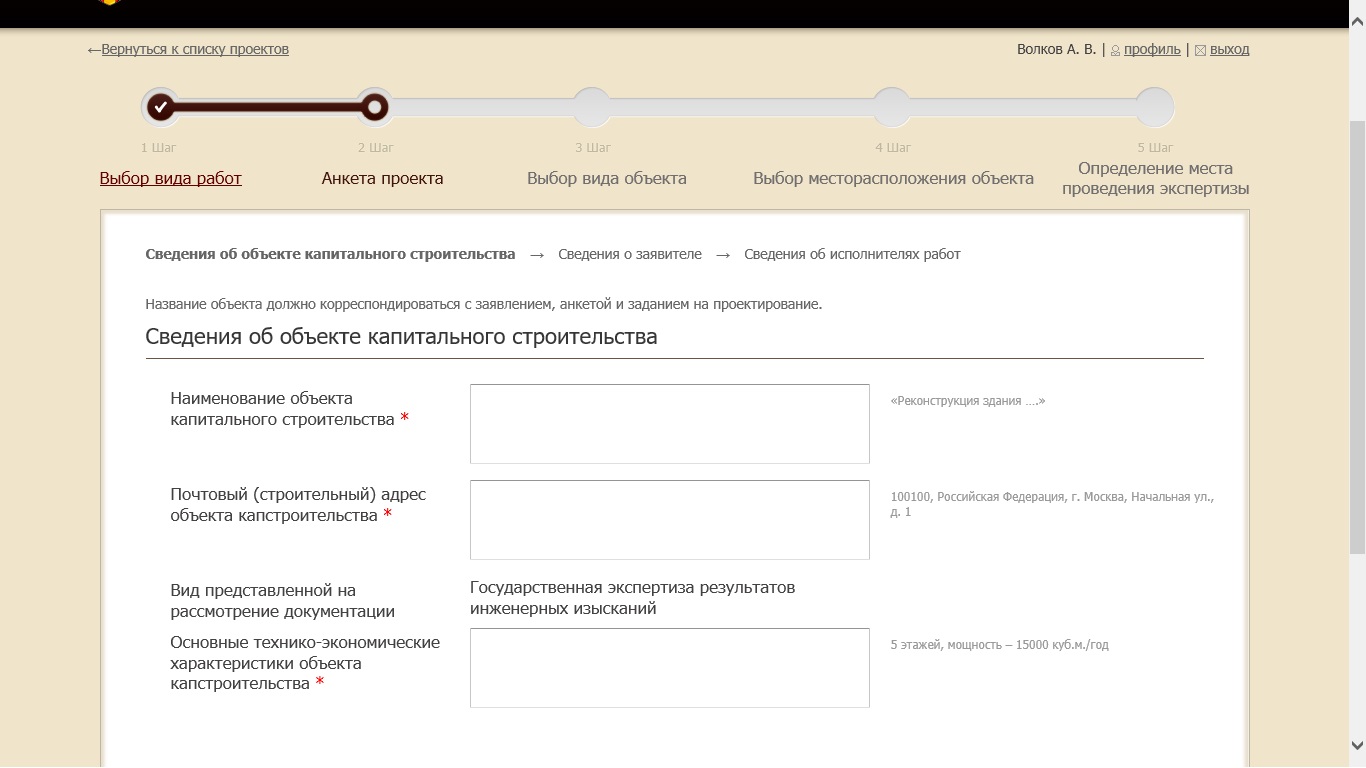This screenshot has height=768, width=1366.
Task: Click the '5 Шаг' label
Action: click(1155, 148)
